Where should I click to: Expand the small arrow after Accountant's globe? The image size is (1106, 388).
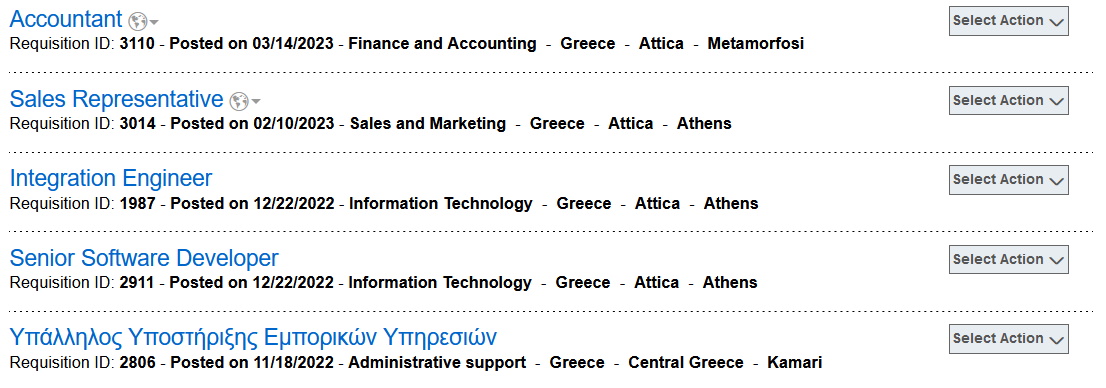point(154,22)
